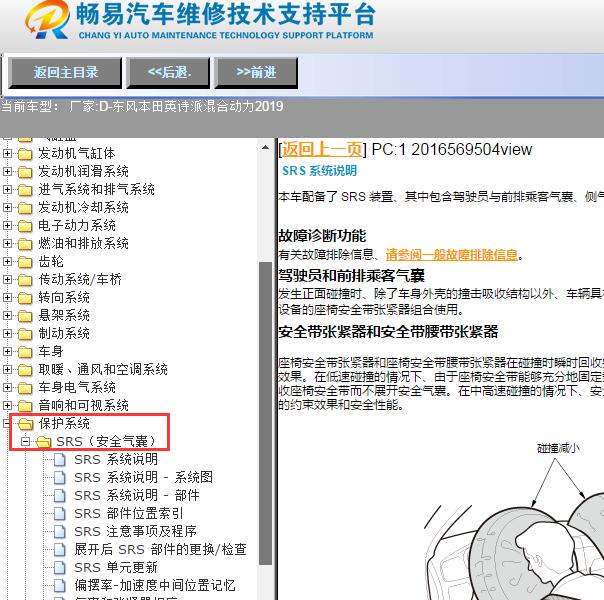Expand the 齿轮 tree node
The height and width of the screenshot is (600, 604).
[7, 261]
